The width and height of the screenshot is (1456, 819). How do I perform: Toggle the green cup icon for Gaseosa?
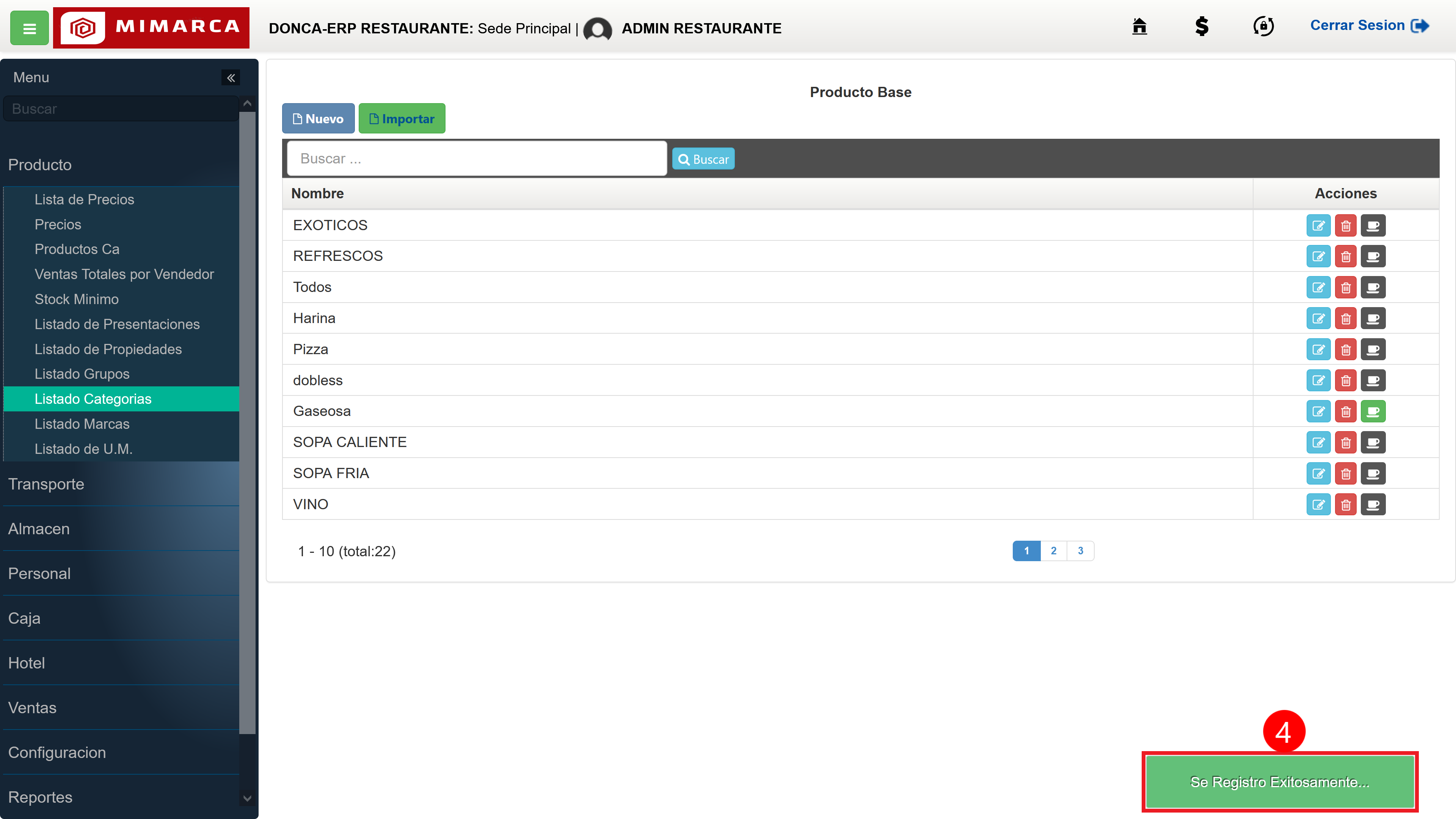click(1373, 411)
